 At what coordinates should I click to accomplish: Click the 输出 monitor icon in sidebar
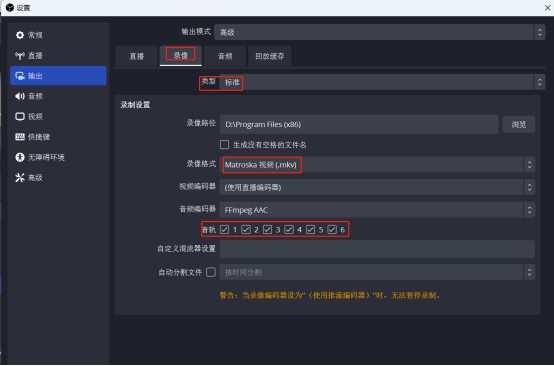tap(20, 76)
